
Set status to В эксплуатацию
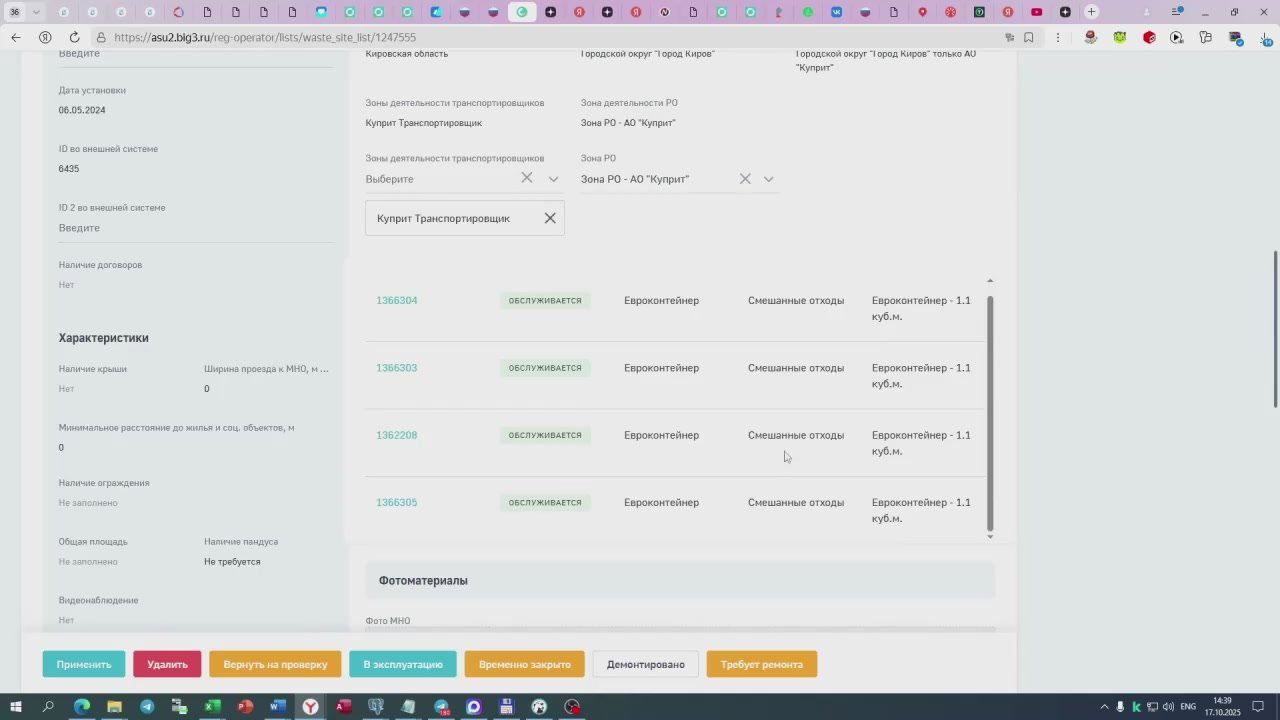(402, 664)
